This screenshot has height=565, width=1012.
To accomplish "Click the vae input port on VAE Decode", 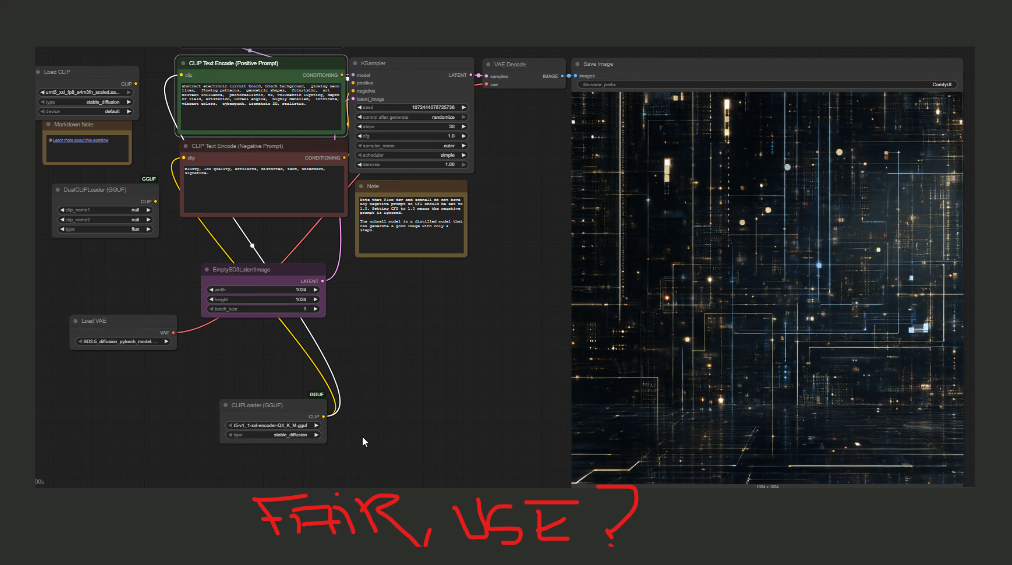I will pyautogui.click(x=486, y=84).
